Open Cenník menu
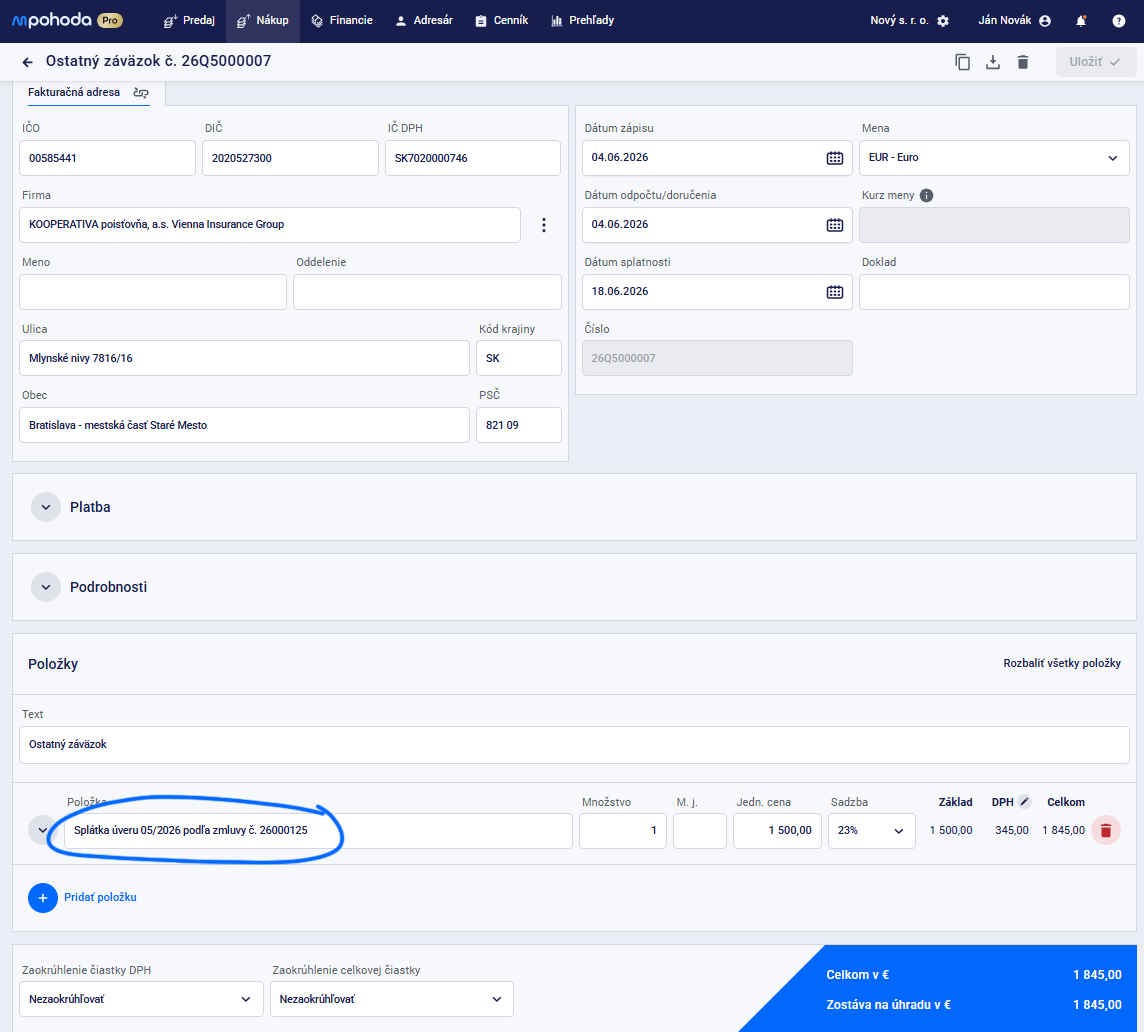The height and width of the screenshot is (1032, 1144). pyautogui.click(x=502, y=21)
